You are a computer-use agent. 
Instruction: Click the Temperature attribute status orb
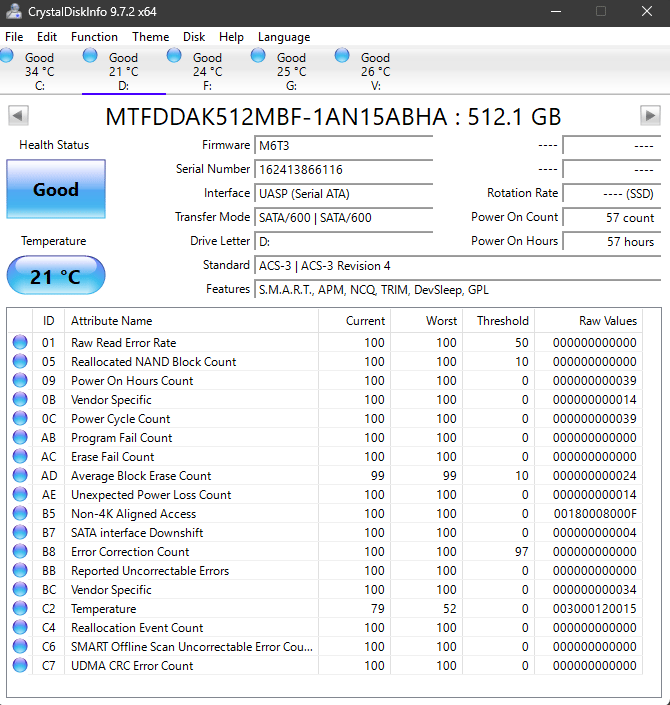[x=20, y=608]
